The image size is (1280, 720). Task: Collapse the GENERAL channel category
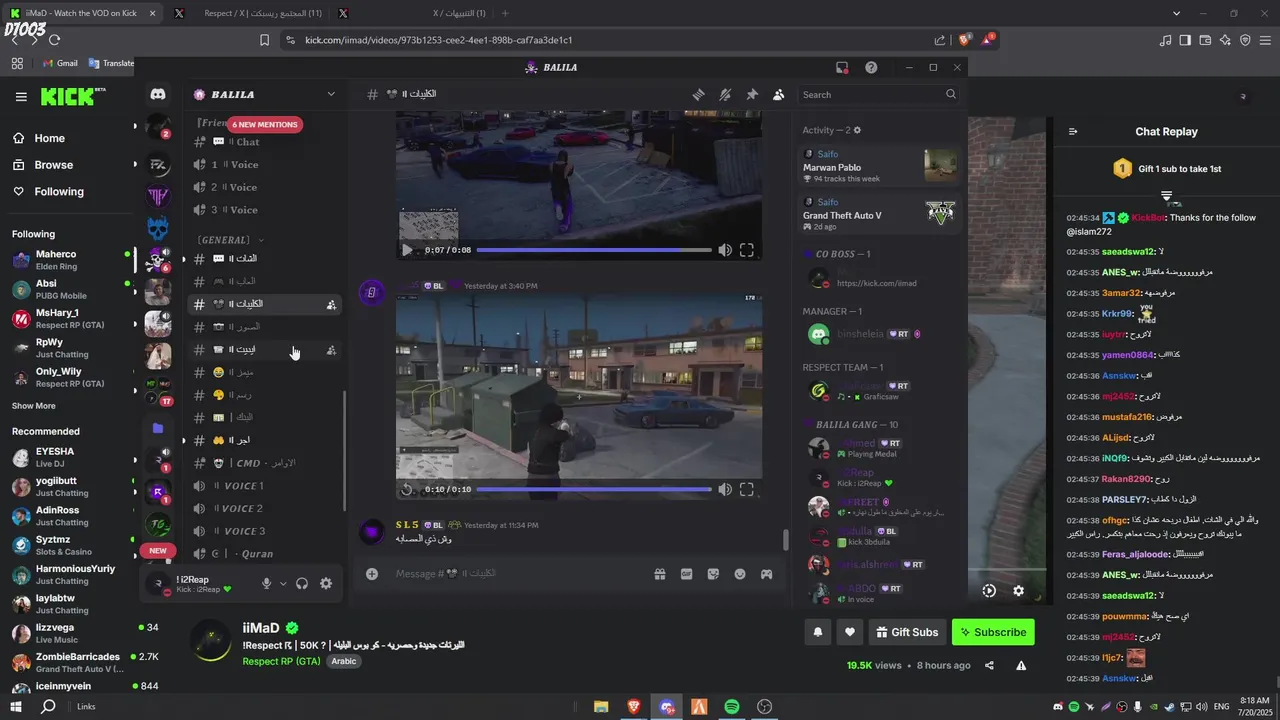click(231, 240)
